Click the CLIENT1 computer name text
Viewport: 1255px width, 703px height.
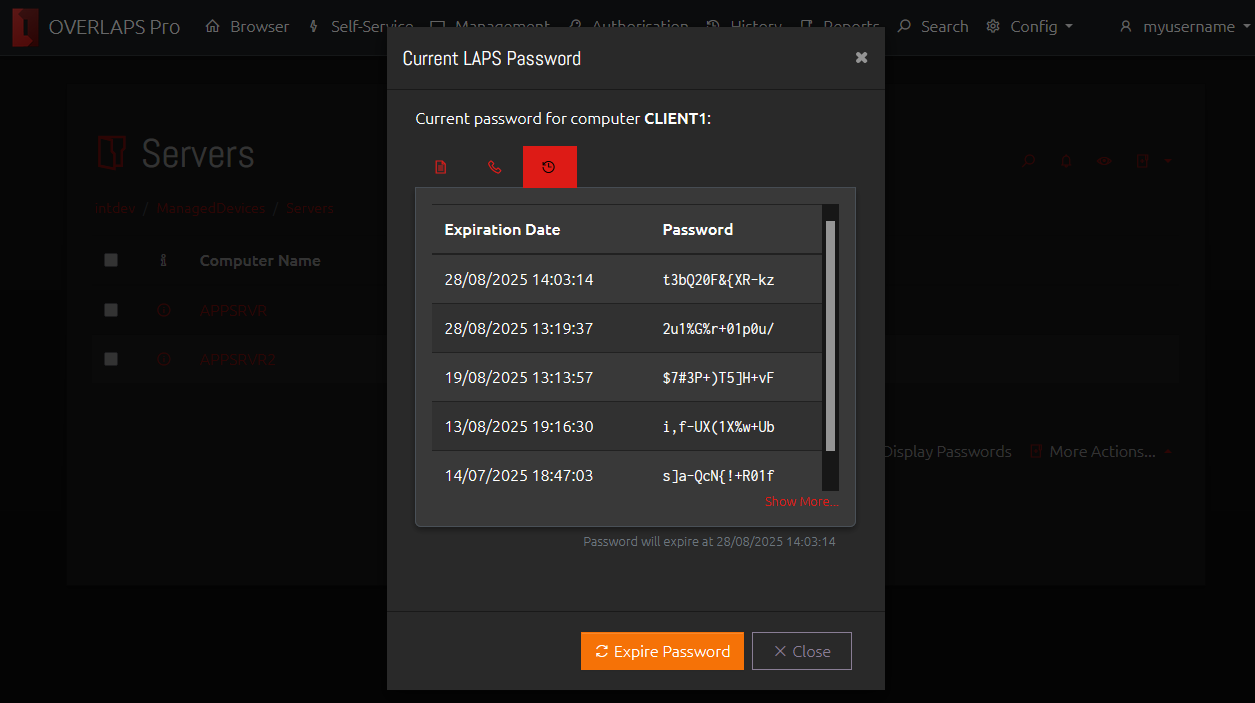(x=675, y=118)
